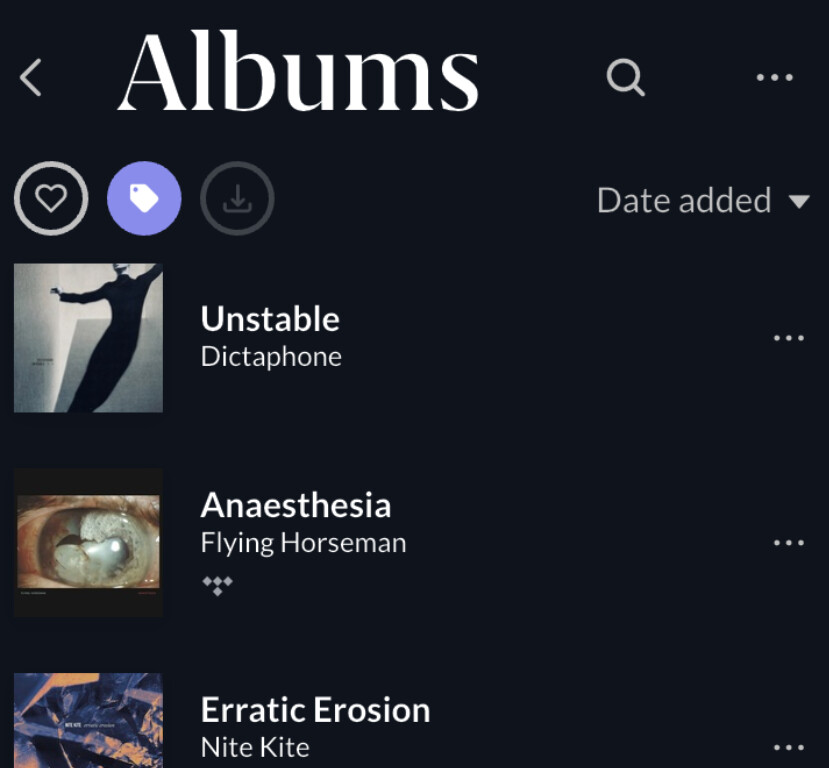Toggle the purple tag filter
829x768 pixels.
(x=144, y=200)
